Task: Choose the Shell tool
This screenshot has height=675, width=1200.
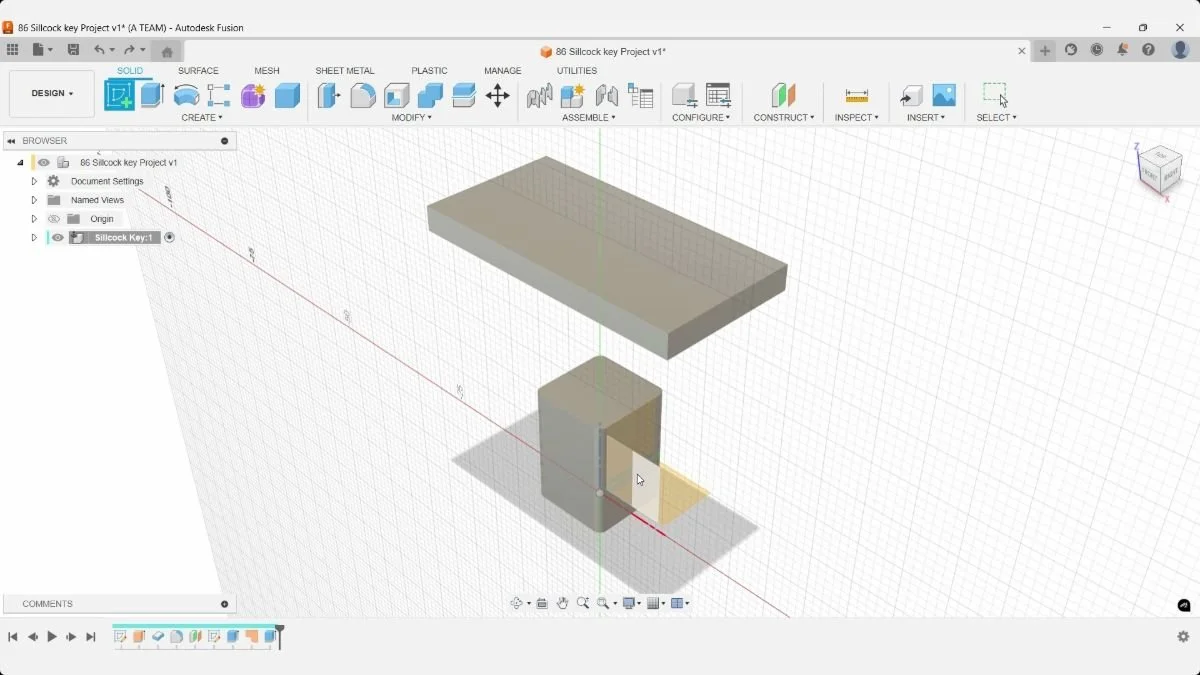Action: 397,95
